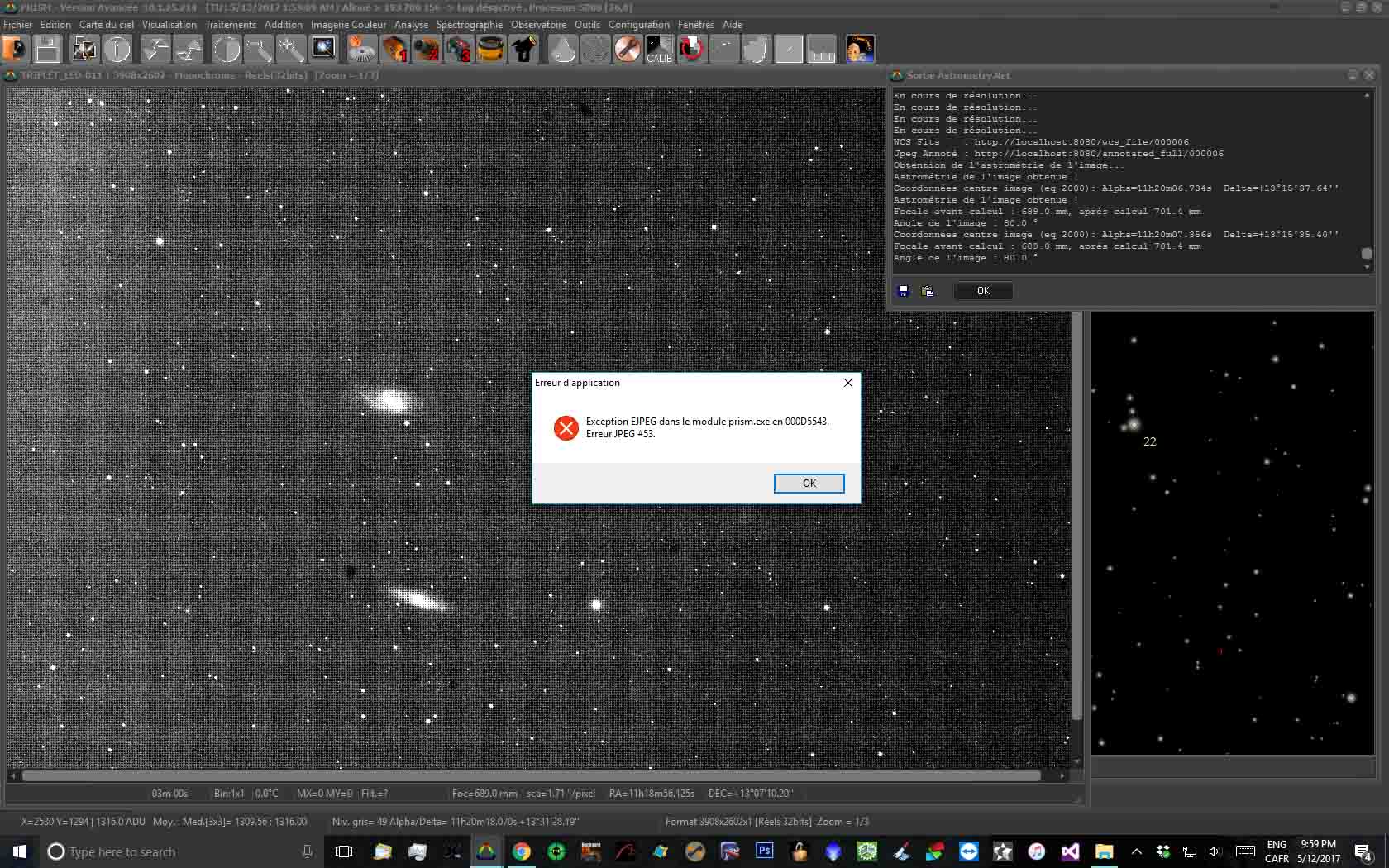Click the magic wand toolbar icon
1389x868 pixels.
pyautogui.click(x=291, y=50)
